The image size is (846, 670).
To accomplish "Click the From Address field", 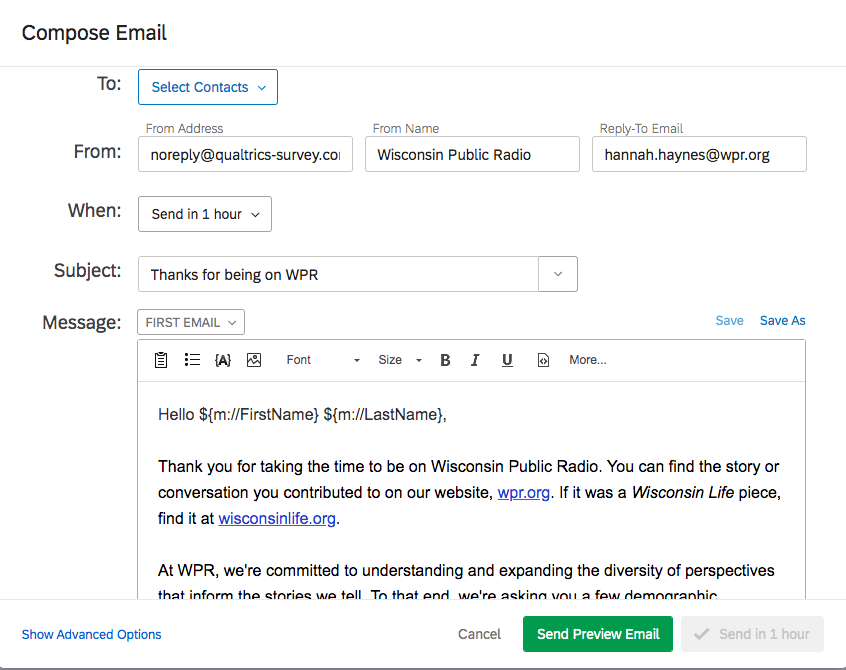I will tap(245, 154).
